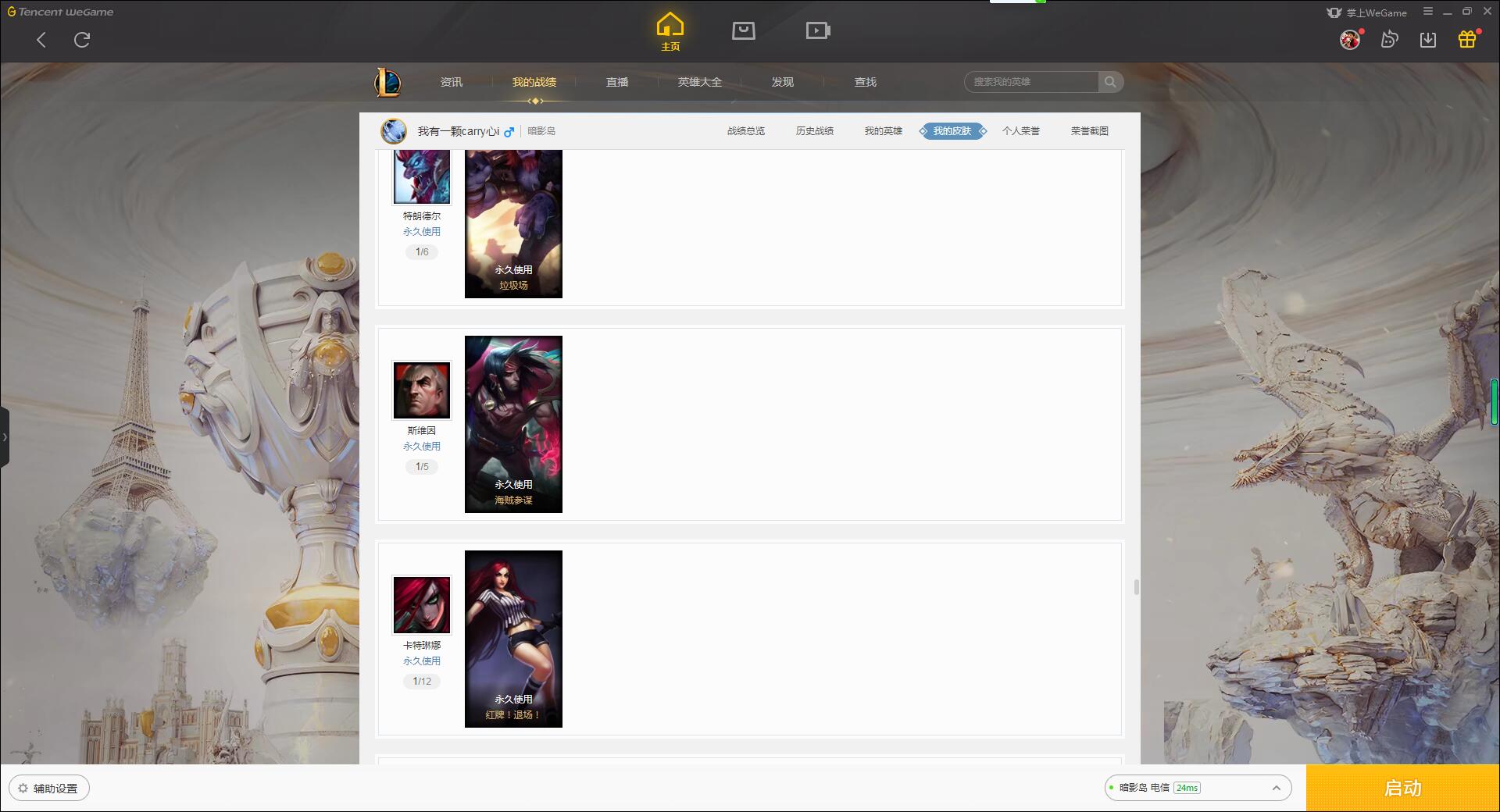Click the 特朗德尔 champion portrait
The width and height of the screenshot is (1500, 812).
(422, 177)
